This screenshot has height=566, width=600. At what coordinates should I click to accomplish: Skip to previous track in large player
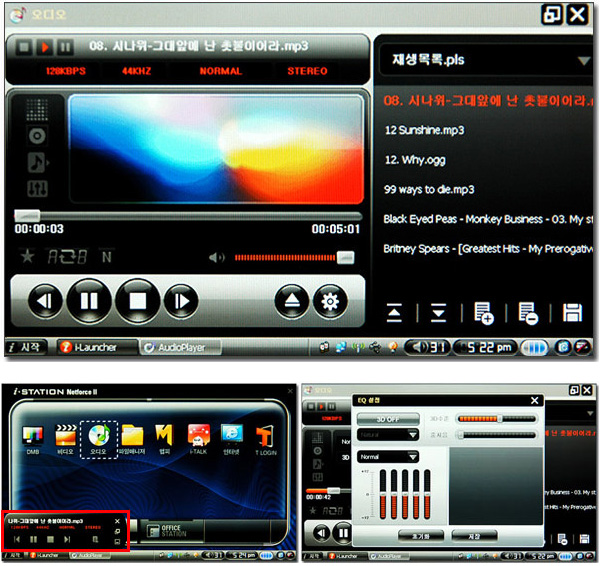[45, 301]
